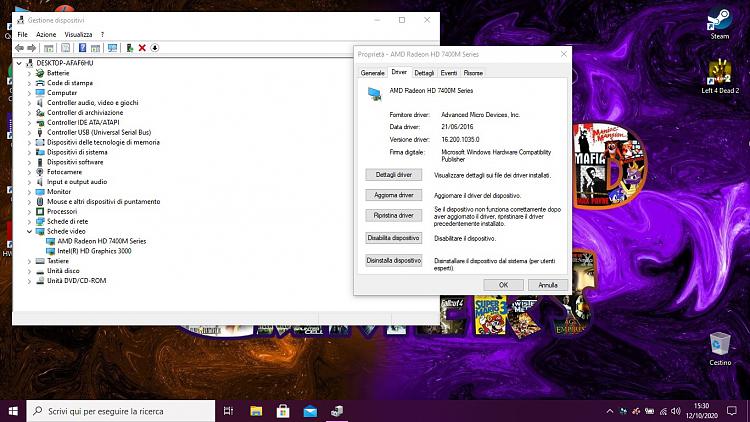The width and height of the screenshot is (750, 422).
Task: Expand the Tastiere category
Action: pyautogui.click(x=29, y=261)
